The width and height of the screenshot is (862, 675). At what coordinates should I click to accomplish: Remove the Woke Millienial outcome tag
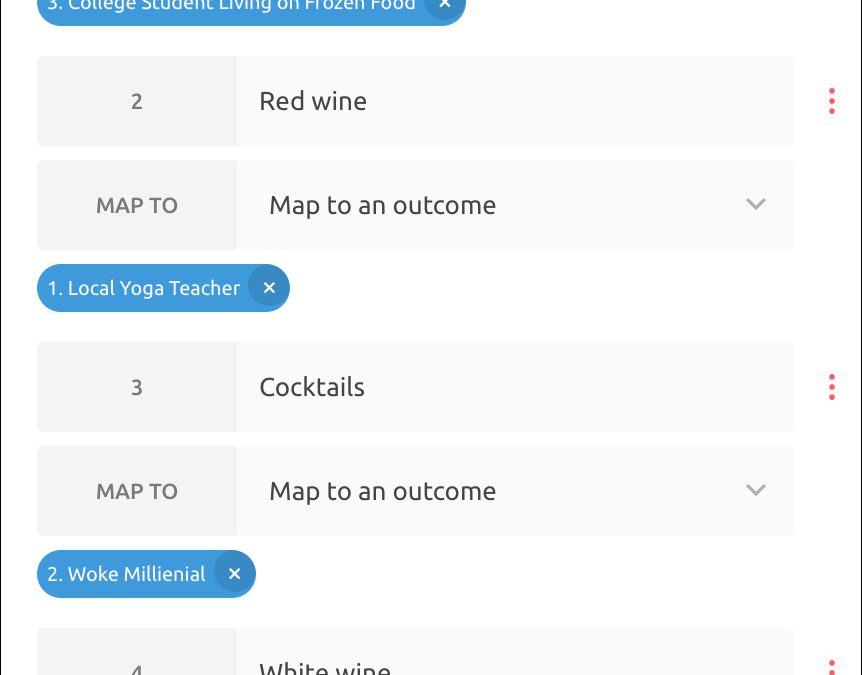click(234, 574)
